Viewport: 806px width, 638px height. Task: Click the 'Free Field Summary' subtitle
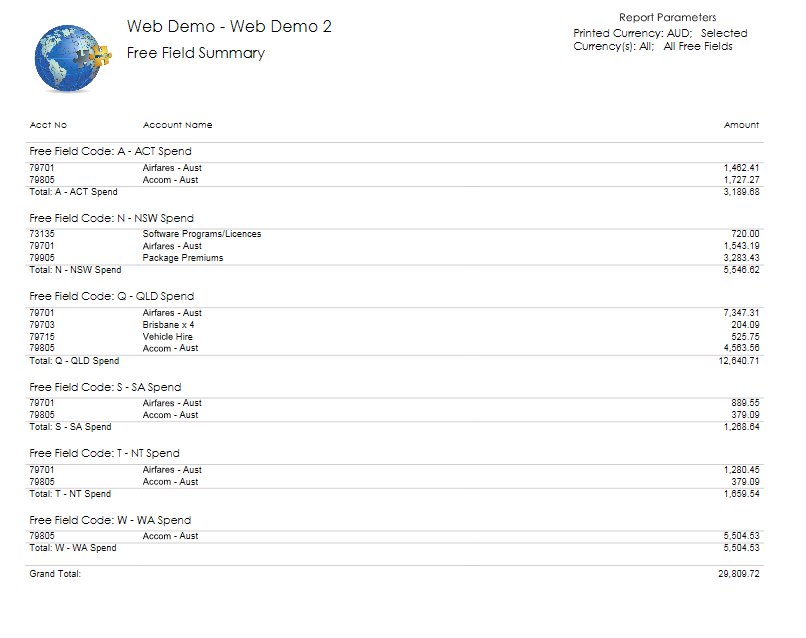(196, 53)
